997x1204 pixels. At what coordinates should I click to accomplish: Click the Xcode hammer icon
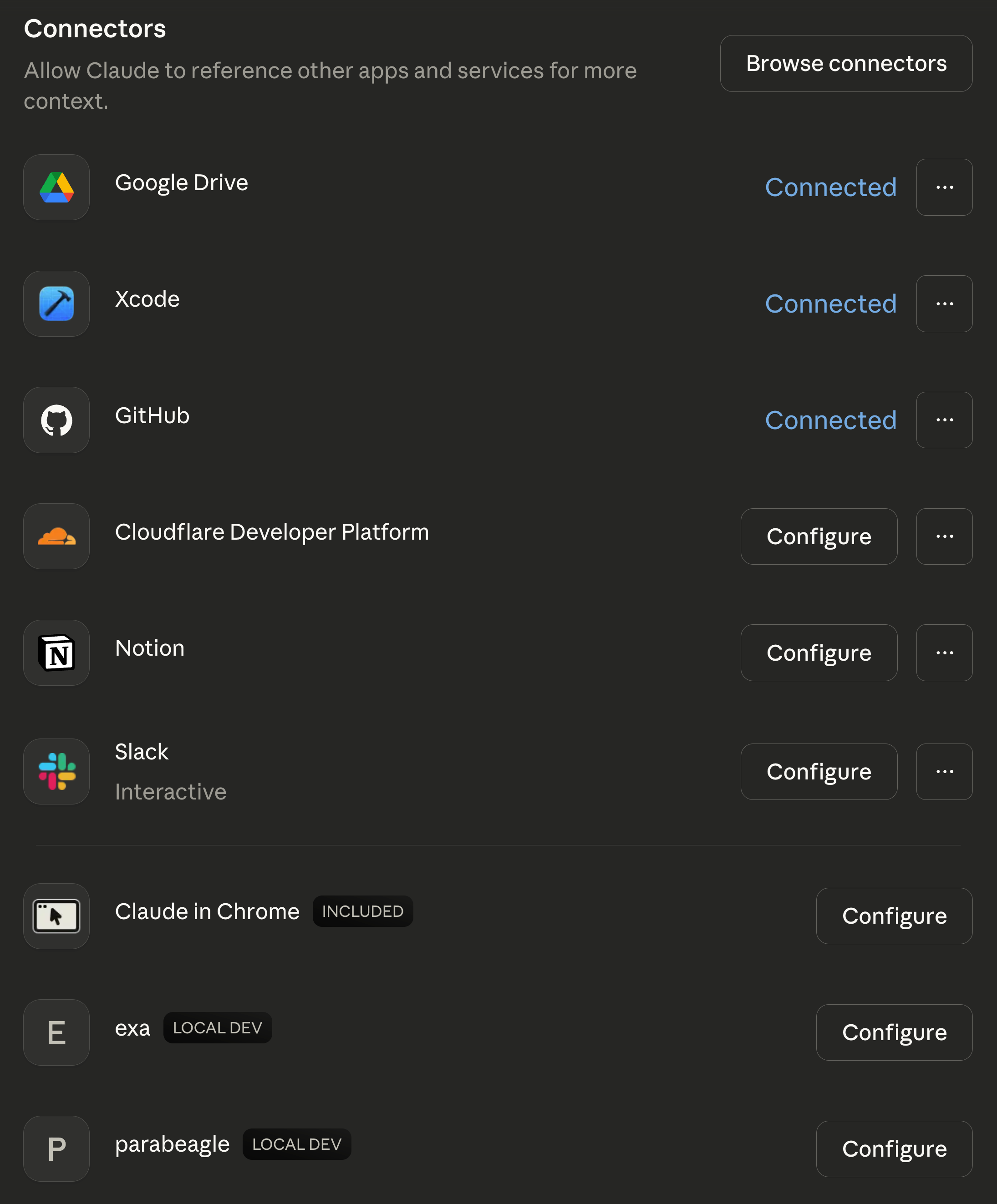(56, 304)
